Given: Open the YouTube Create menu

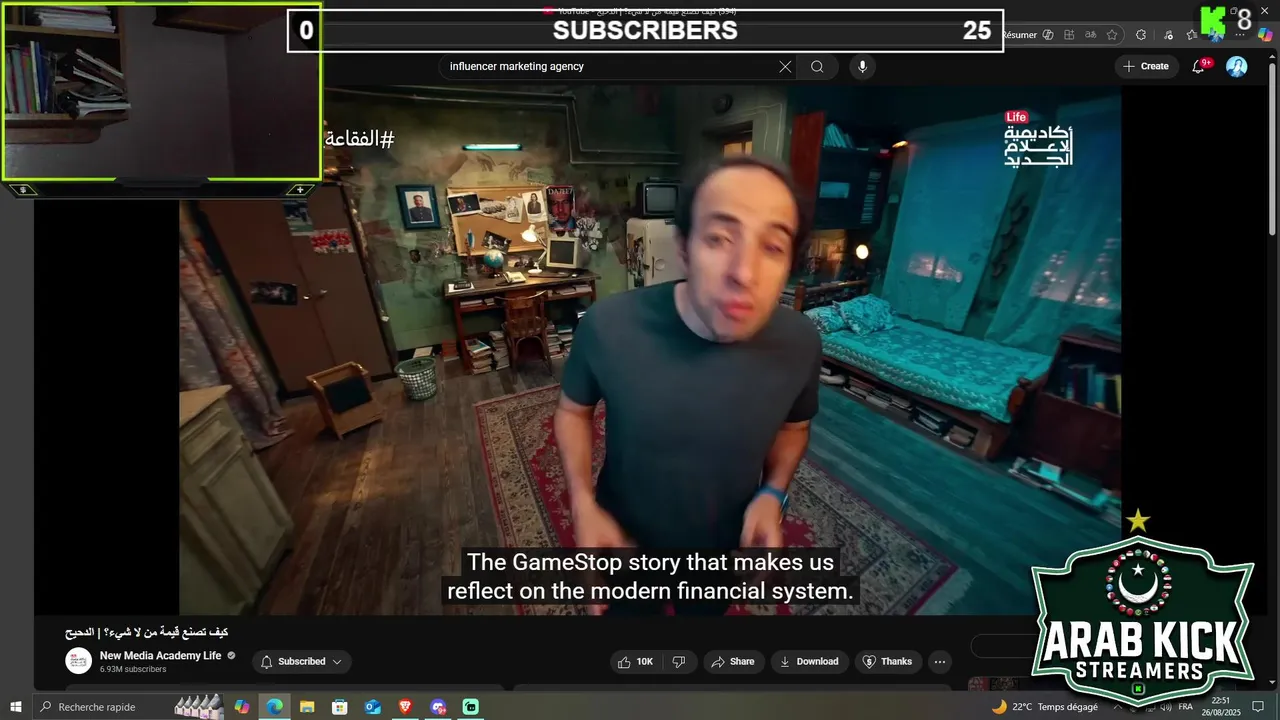Looking at the screenshot, I should point(1146,66).
